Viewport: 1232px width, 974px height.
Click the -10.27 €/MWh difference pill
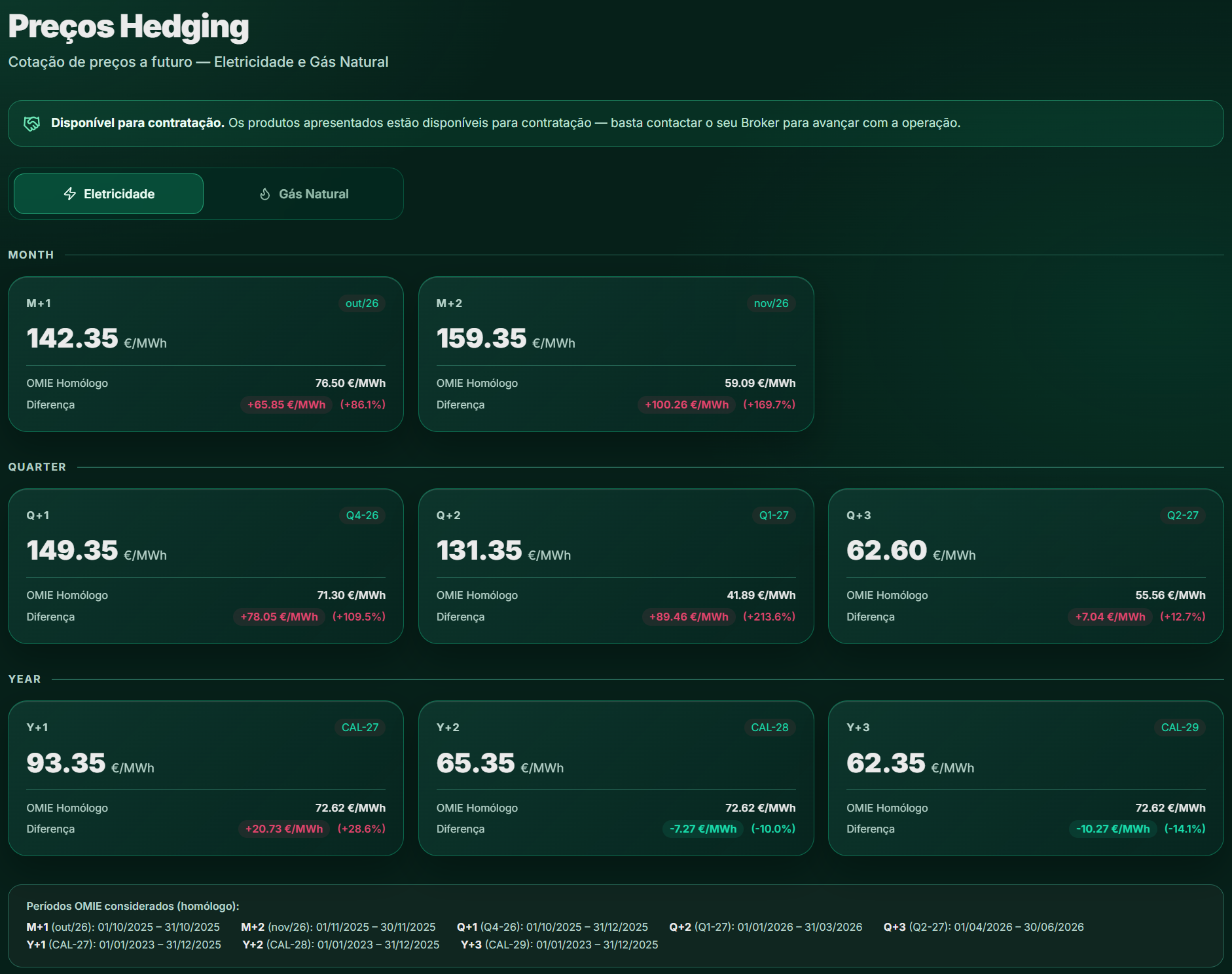pyautogui.click(x=1113, y=829)
